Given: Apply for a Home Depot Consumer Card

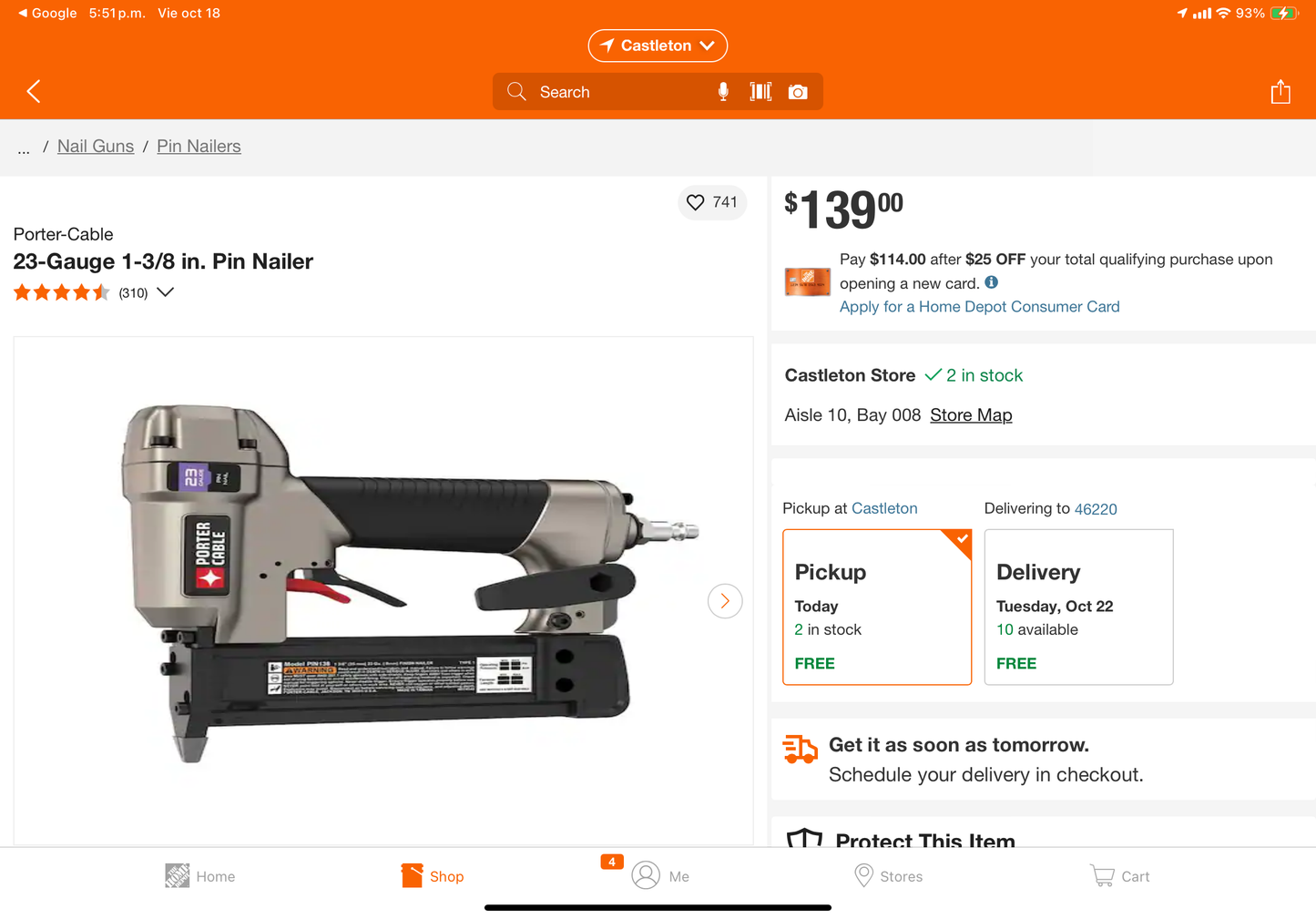Looking at the screenshot, I should [x=979, y=307].
